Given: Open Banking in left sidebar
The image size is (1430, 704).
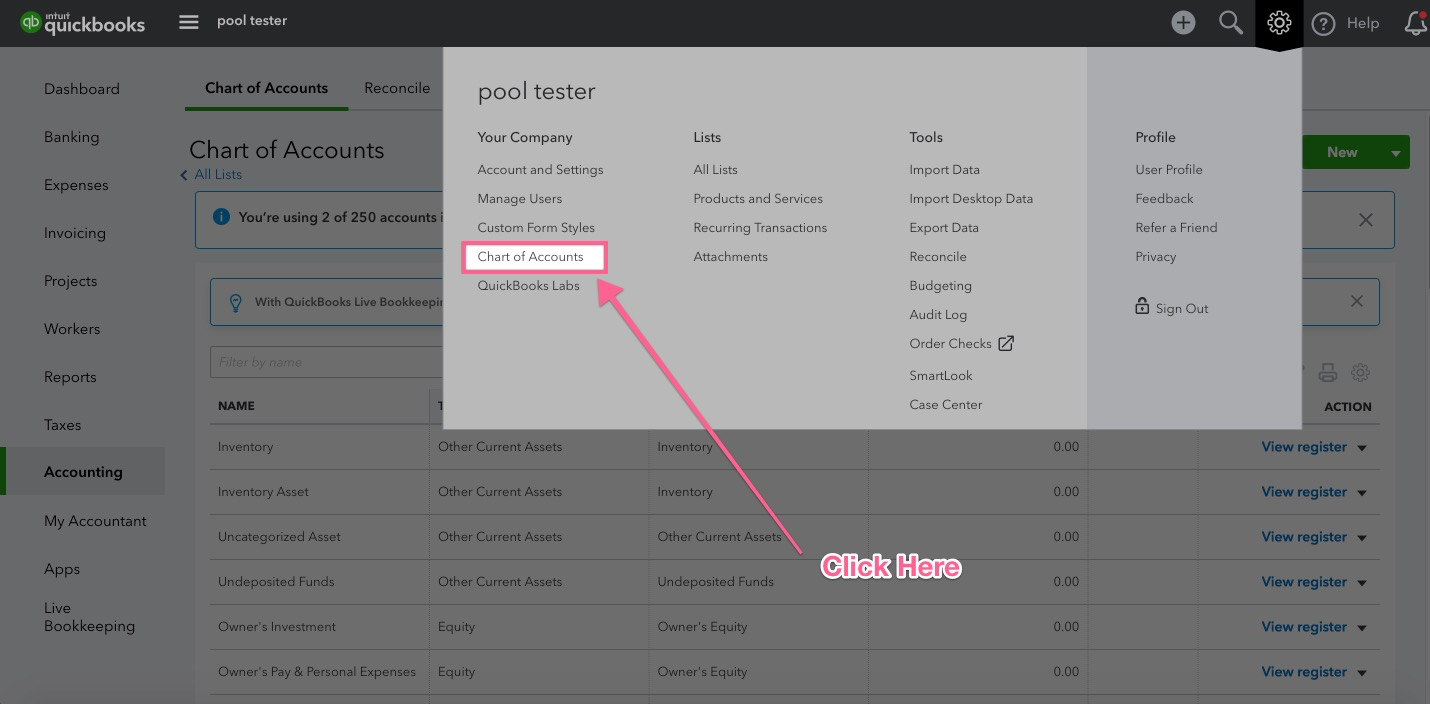Looking at the screenshot, I should 71,137.
